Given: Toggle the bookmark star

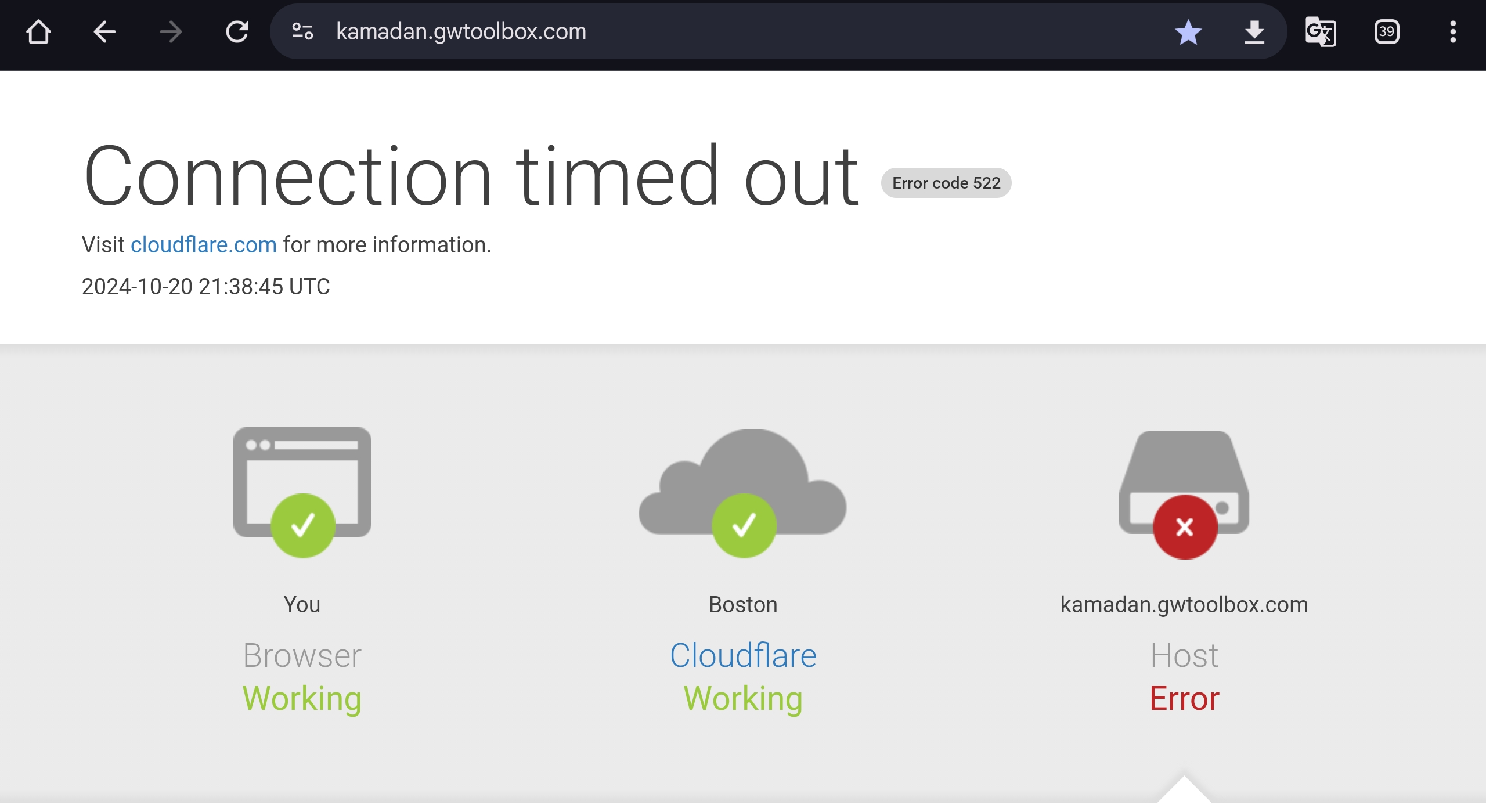Looking at the screenshot, I should click(x=1188, y=32).
